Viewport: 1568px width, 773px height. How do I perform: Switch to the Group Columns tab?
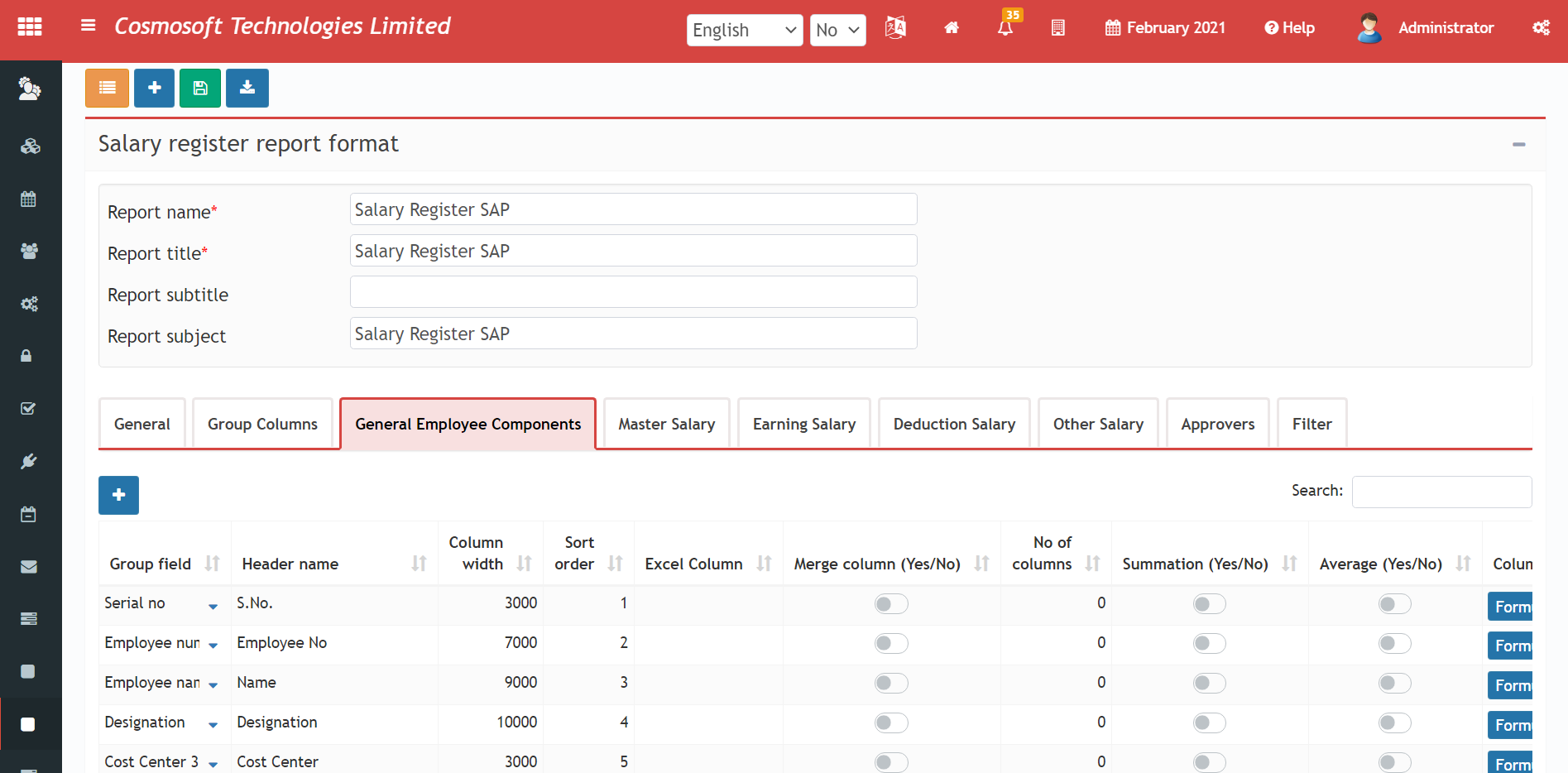[262, 425]
